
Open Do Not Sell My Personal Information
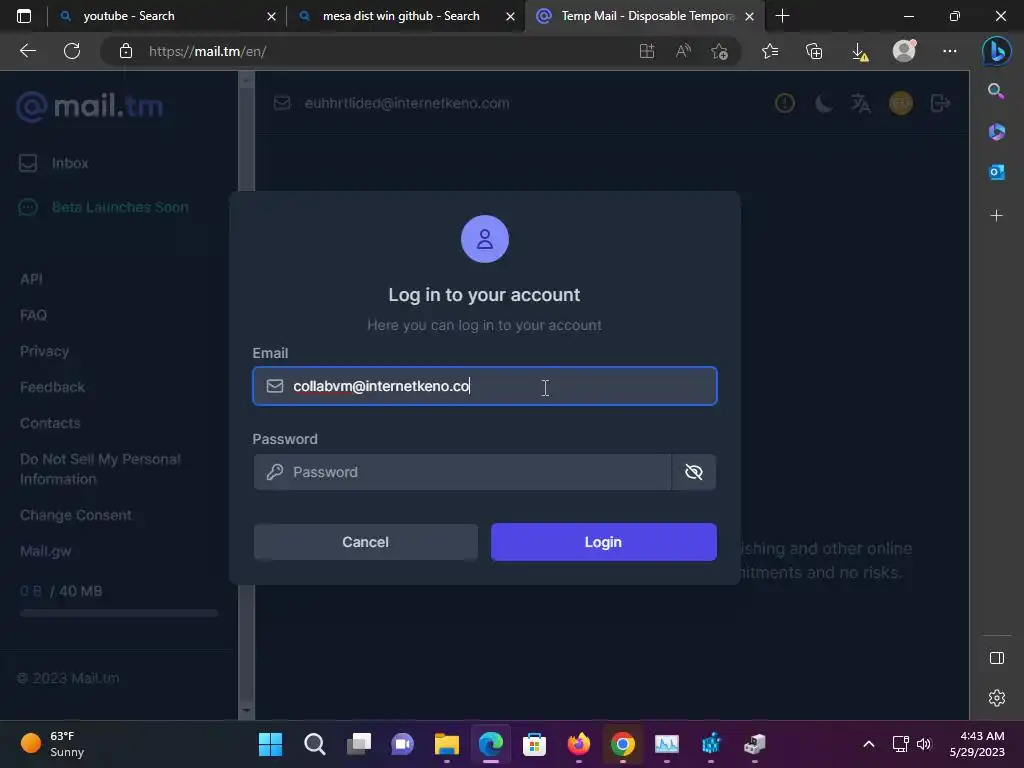100,469
